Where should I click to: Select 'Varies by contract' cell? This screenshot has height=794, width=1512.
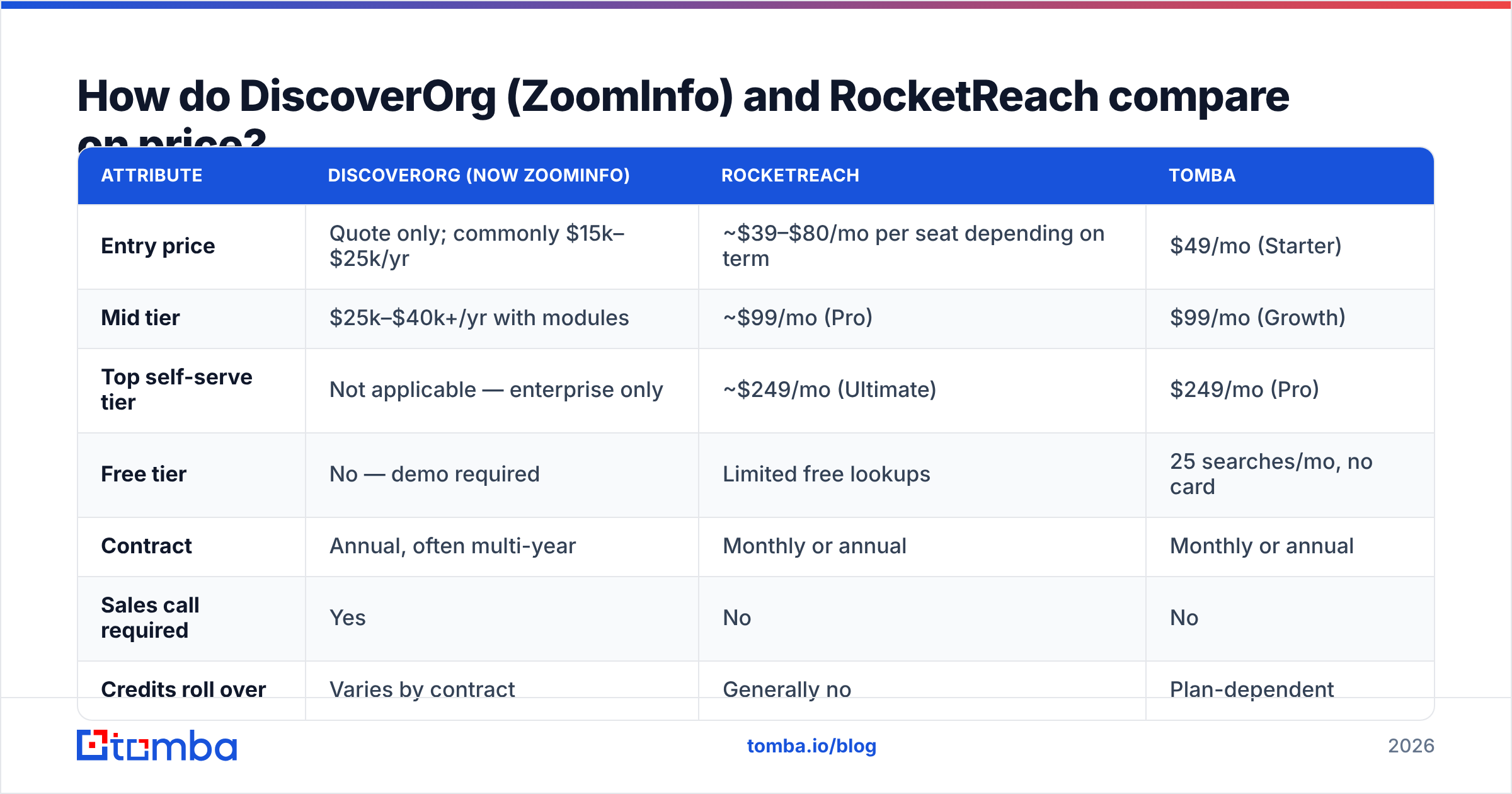point(502,690)
